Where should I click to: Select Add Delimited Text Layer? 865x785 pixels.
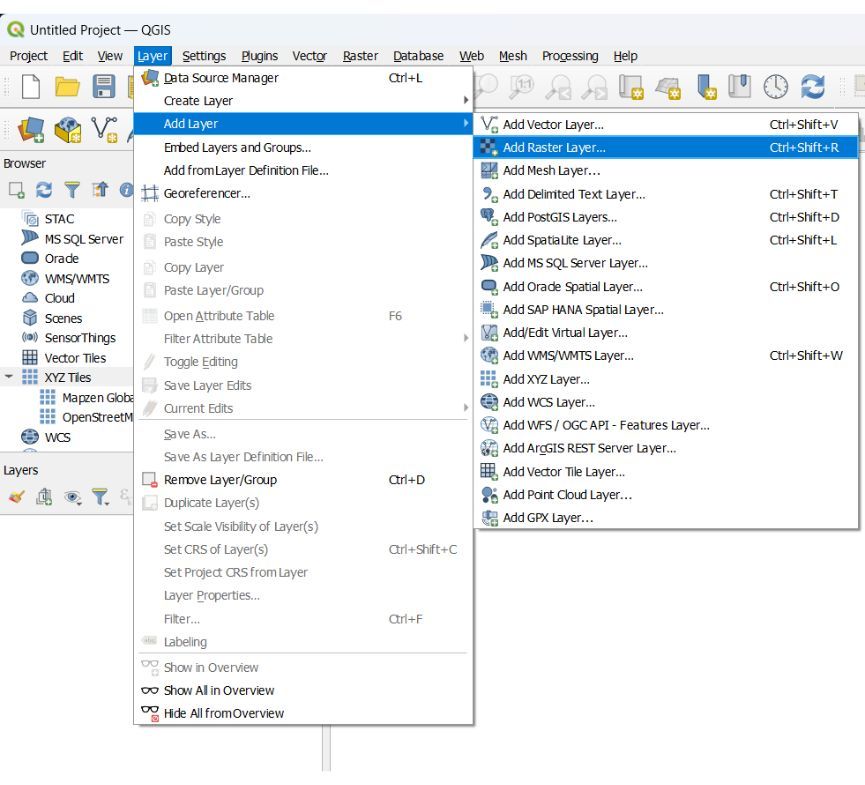click(570, 194)
